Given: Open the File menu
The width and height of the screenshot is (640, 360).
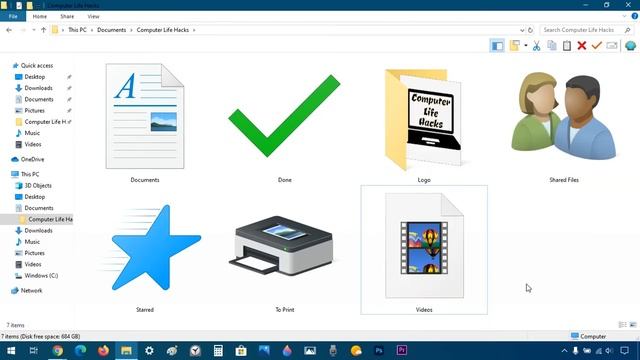Looking at the screenshot, I should (x=13, y=16).
